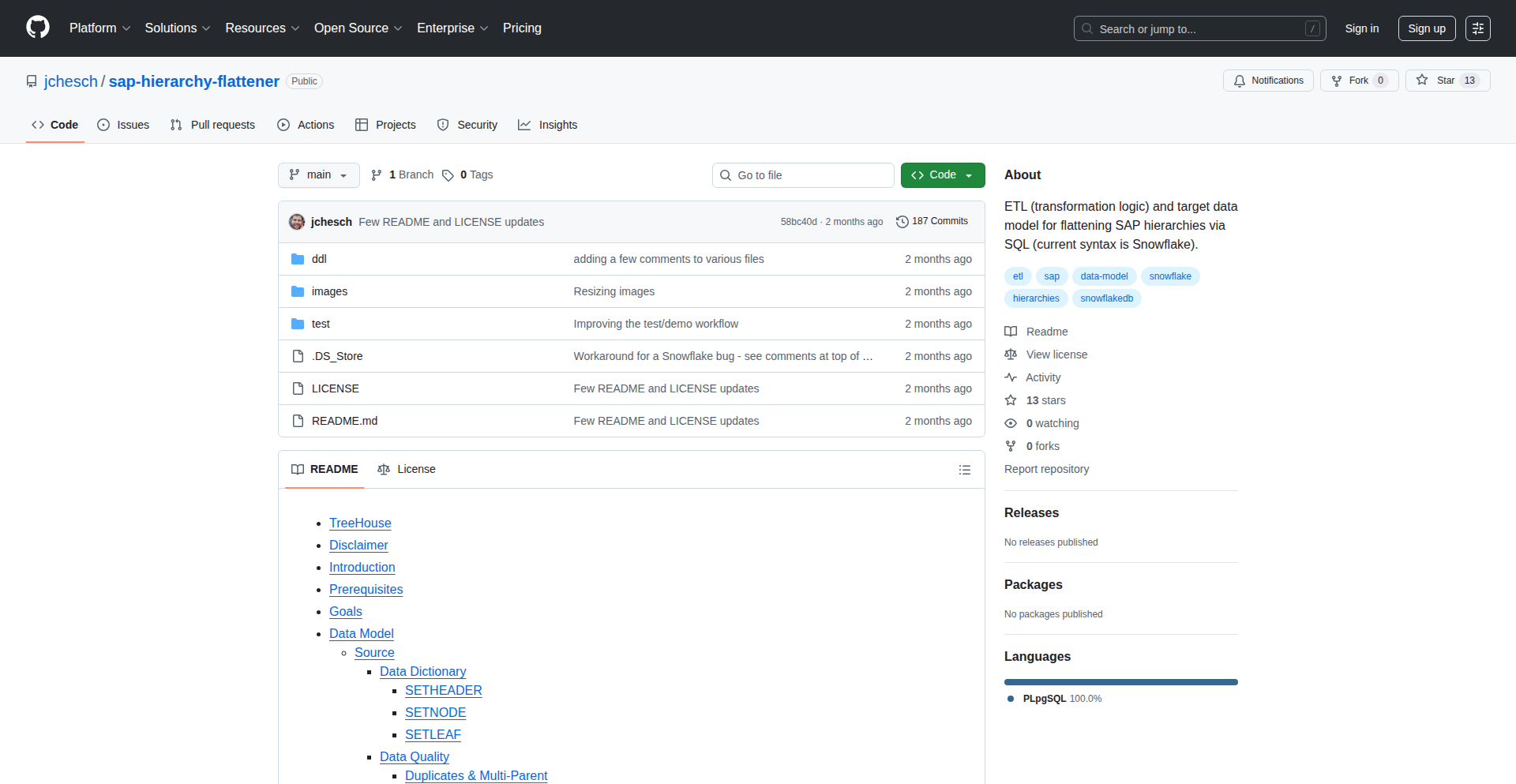Expand the main branch dropdown
The width and height of the screenshot is (1516, 784).
318,175
